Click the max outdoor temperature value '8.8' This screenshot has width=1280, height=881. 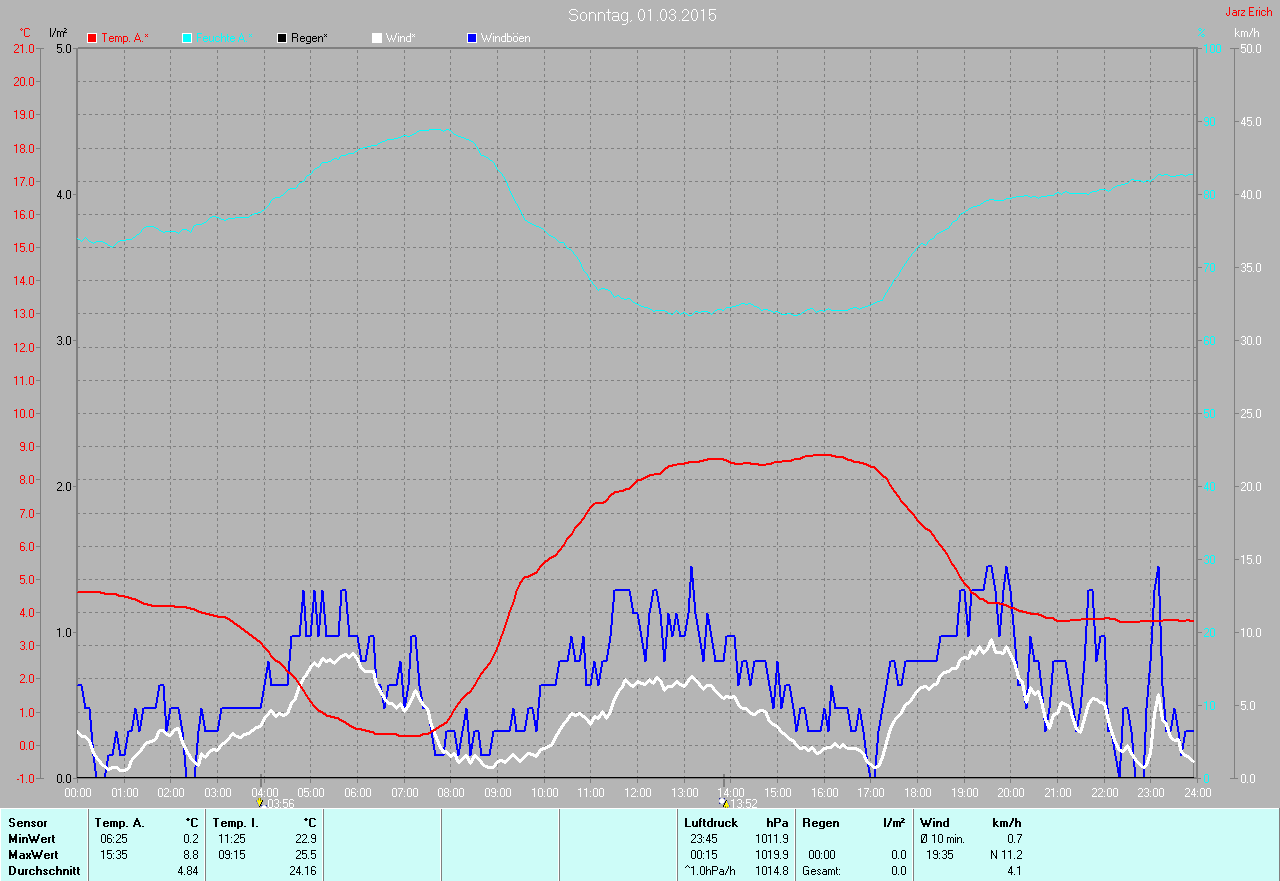tap(191, 855)
